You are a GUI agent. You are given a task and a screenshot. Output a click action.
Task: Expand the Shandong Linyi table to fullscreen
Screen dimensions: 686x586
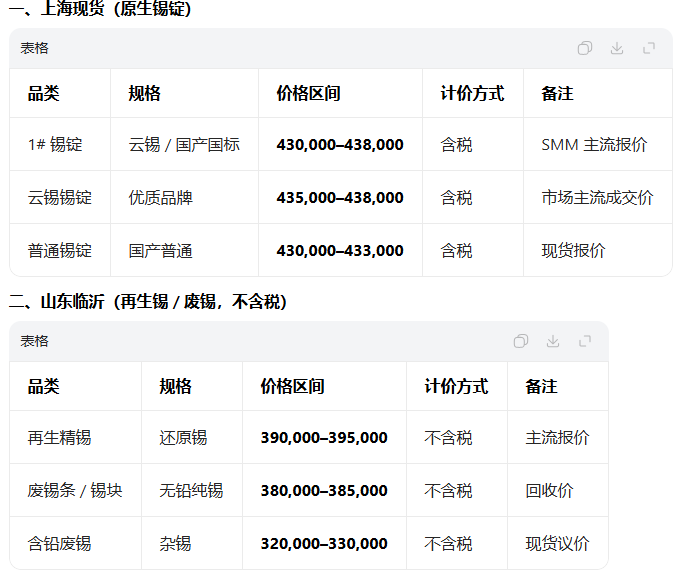[585, 341]
